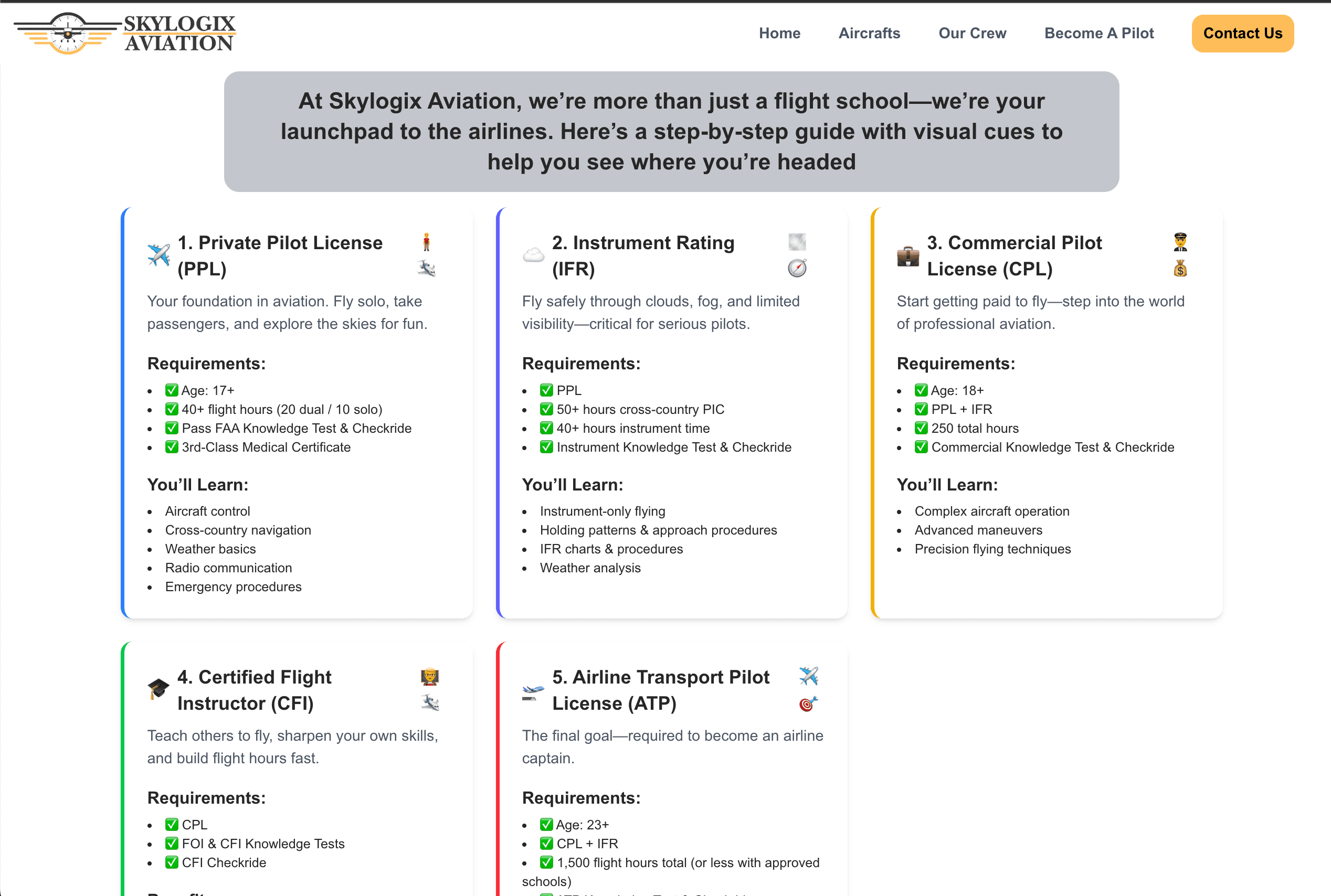Screen dimensions: 1331x896
Task: Navigate to Become A Pilot
Action: point(1099,33)
